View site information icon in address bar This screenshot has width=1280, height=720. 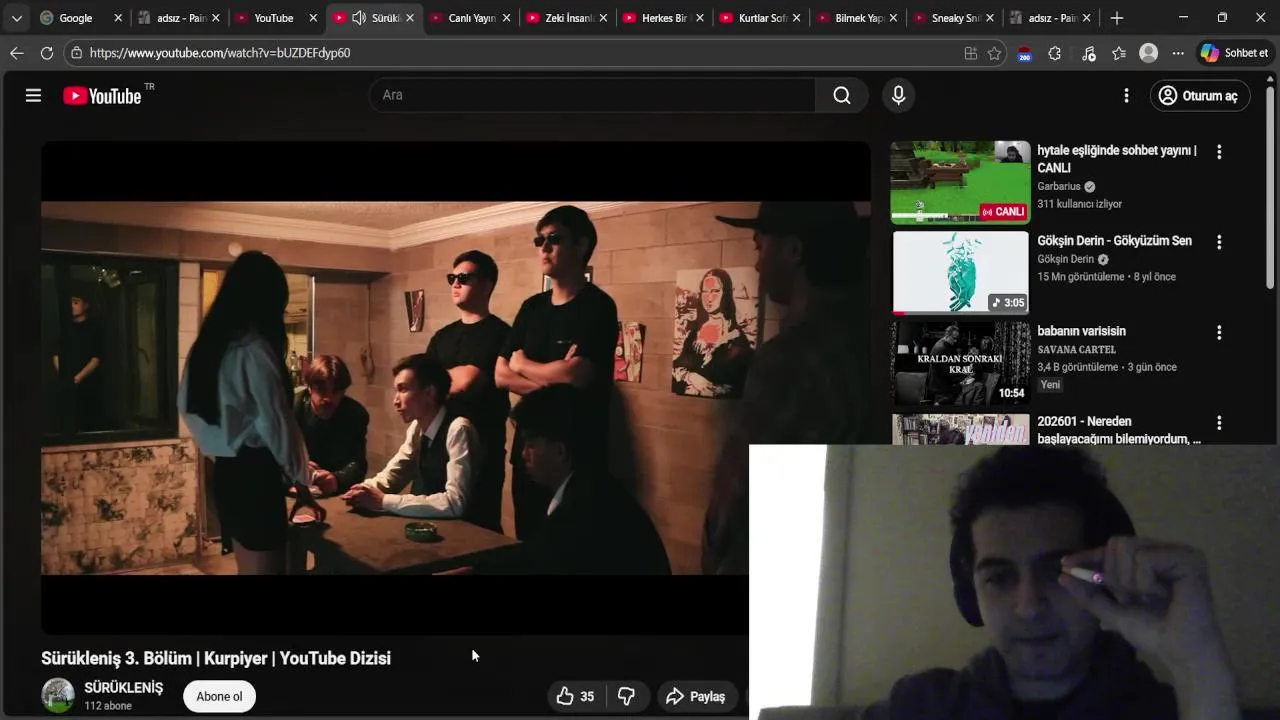tap(76, 53)
